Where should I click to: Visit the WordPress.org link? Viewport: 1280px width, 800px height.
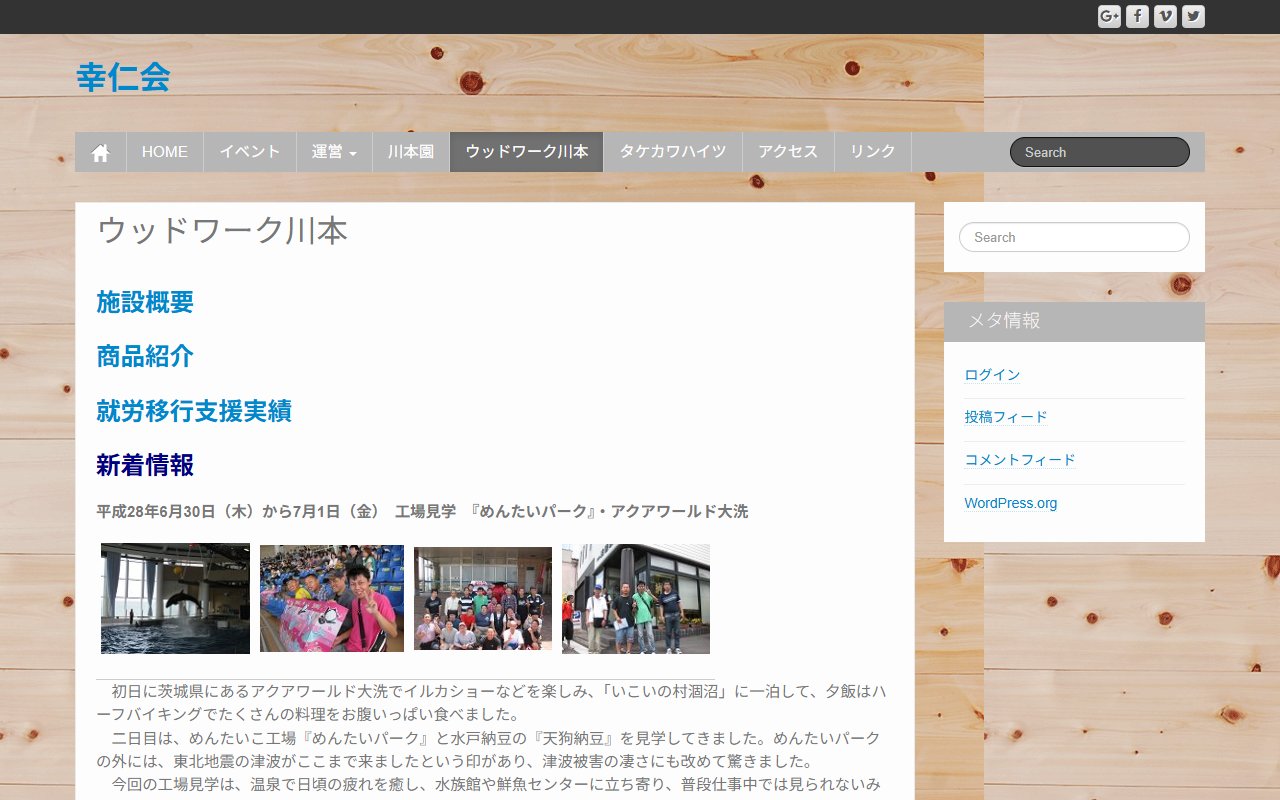pos(1010,503)
